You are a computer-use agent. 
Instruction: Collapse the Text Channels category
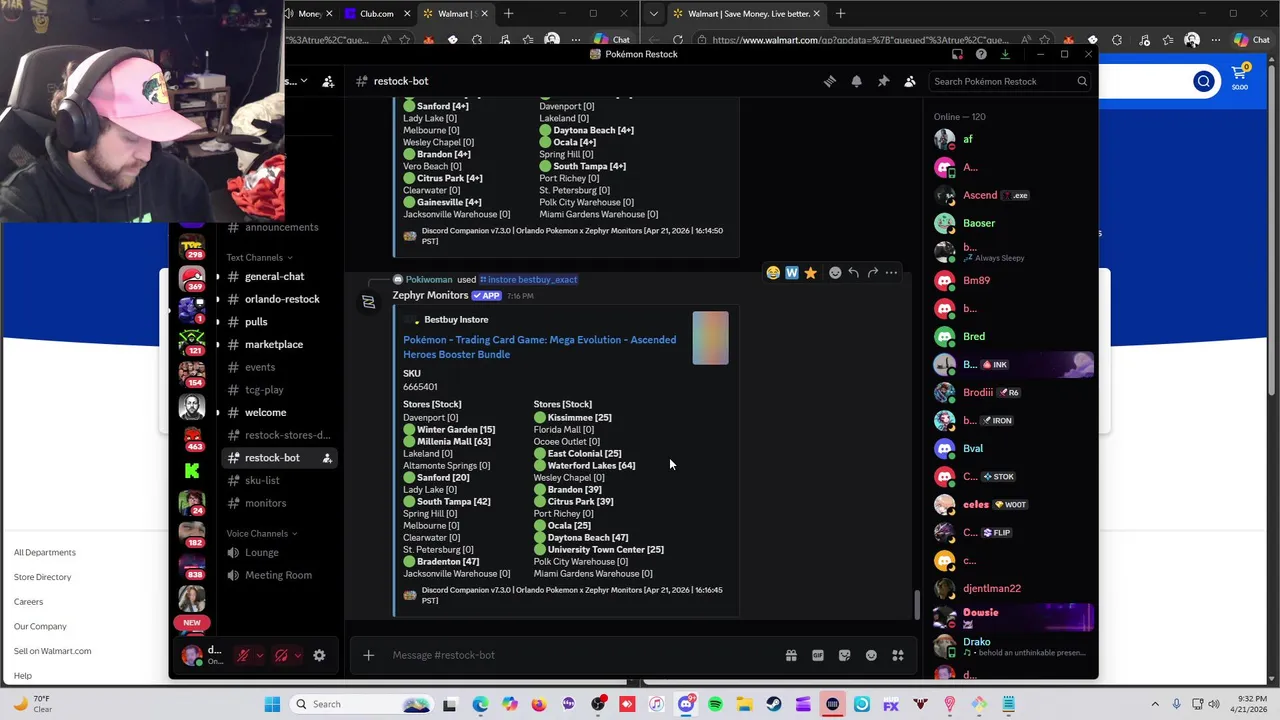click(x=260, y=257)
